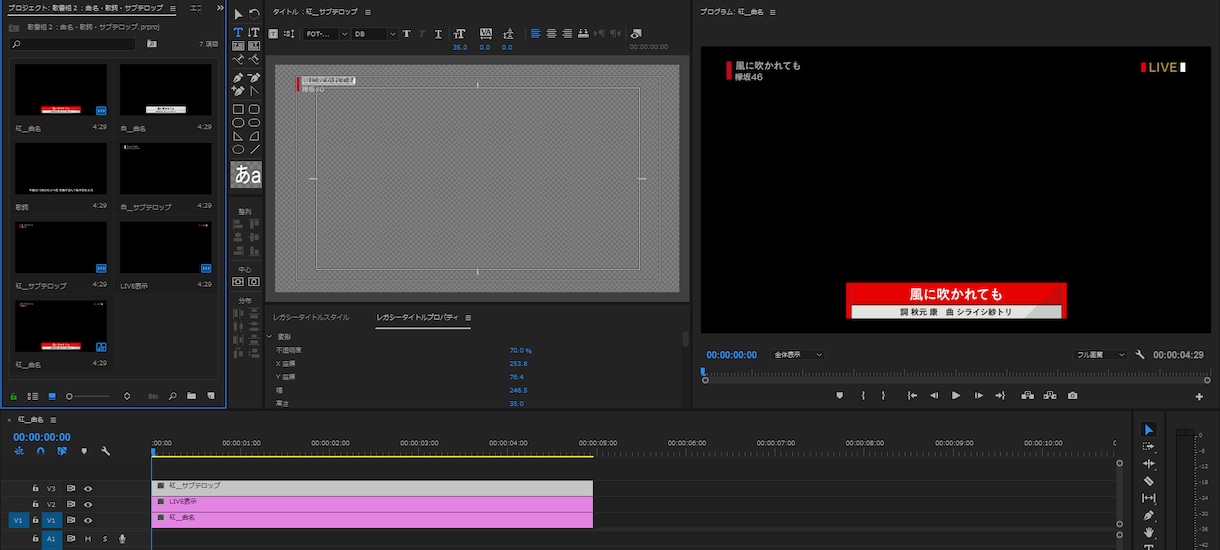Select the 紅_曲名 thumbnail at top of the bin
The width and height of the screenshot is (1220, 550).
pyautogui.click(x=61, y=90)
